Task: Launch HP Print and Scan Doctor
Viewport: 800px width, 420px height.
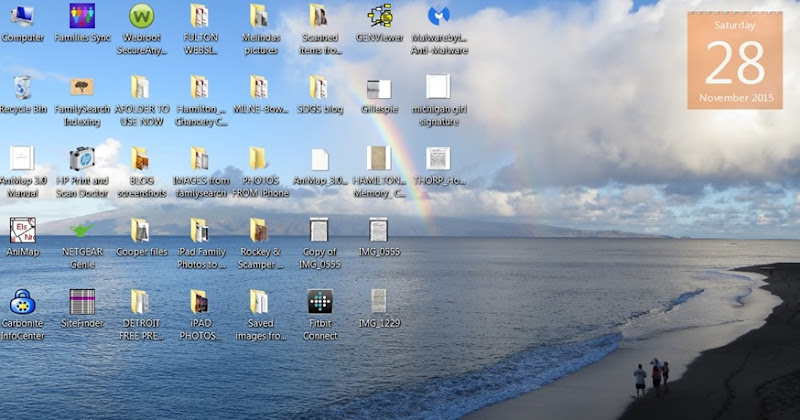Action: tap(82, 172)
